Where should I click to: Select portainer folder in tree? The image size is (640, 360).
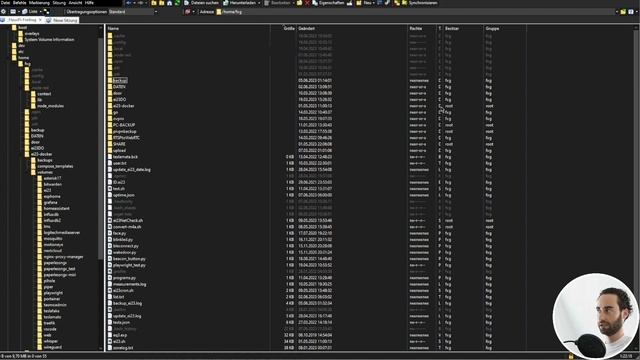click(52, 299)
